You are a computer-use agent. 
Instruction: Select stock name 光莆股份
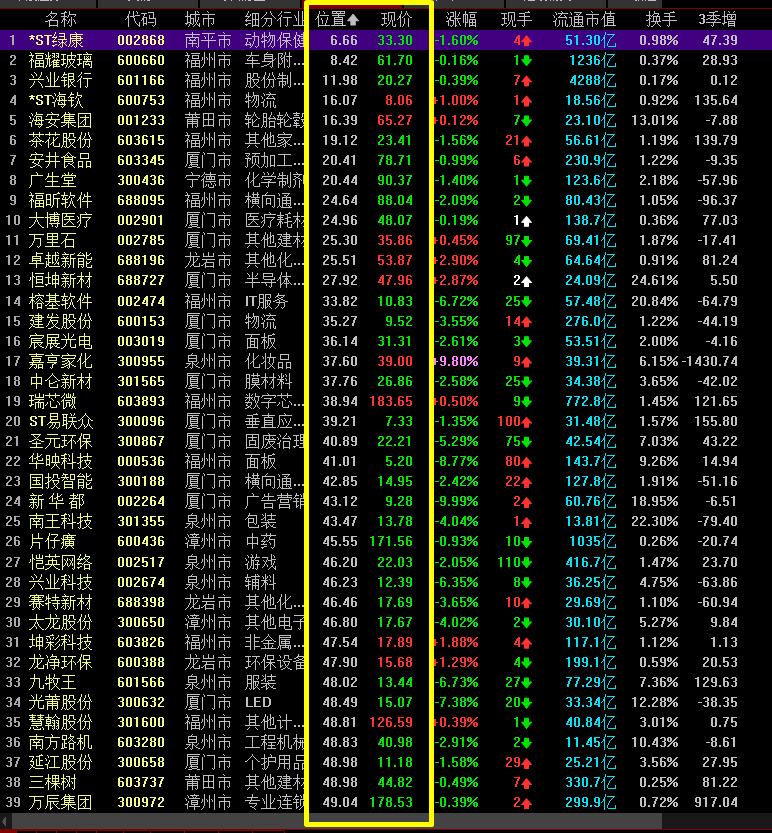61,703
